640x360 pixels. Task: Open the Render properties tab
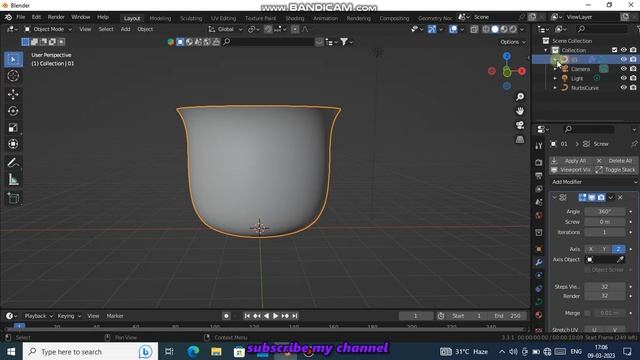tap(539, 162)
